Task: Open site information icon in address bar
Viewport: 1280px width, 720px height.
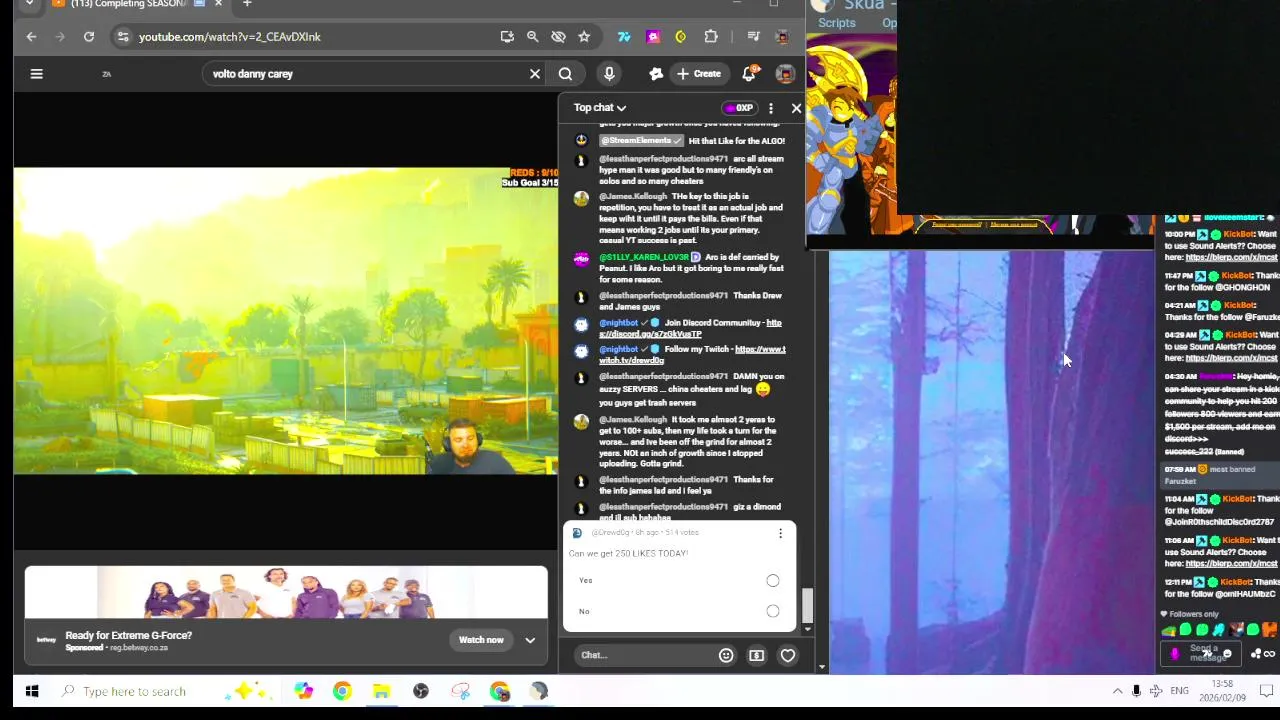Action: click(122, 37)
